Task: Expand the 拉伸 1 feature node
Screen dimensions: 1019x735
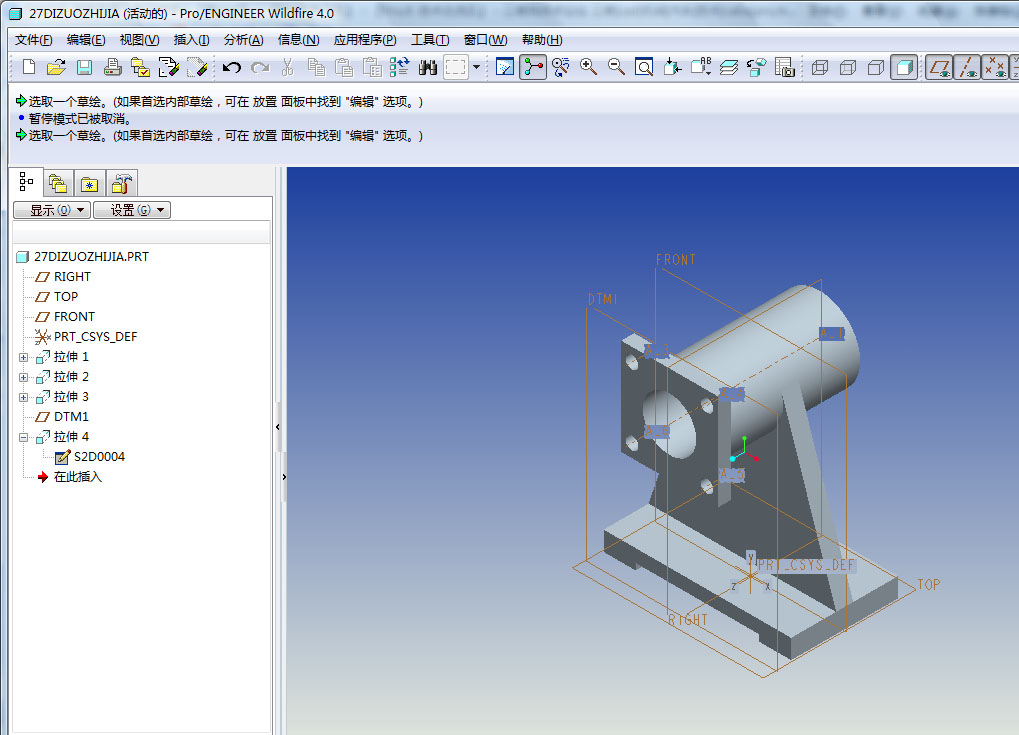Action: [x=23, y=357]
